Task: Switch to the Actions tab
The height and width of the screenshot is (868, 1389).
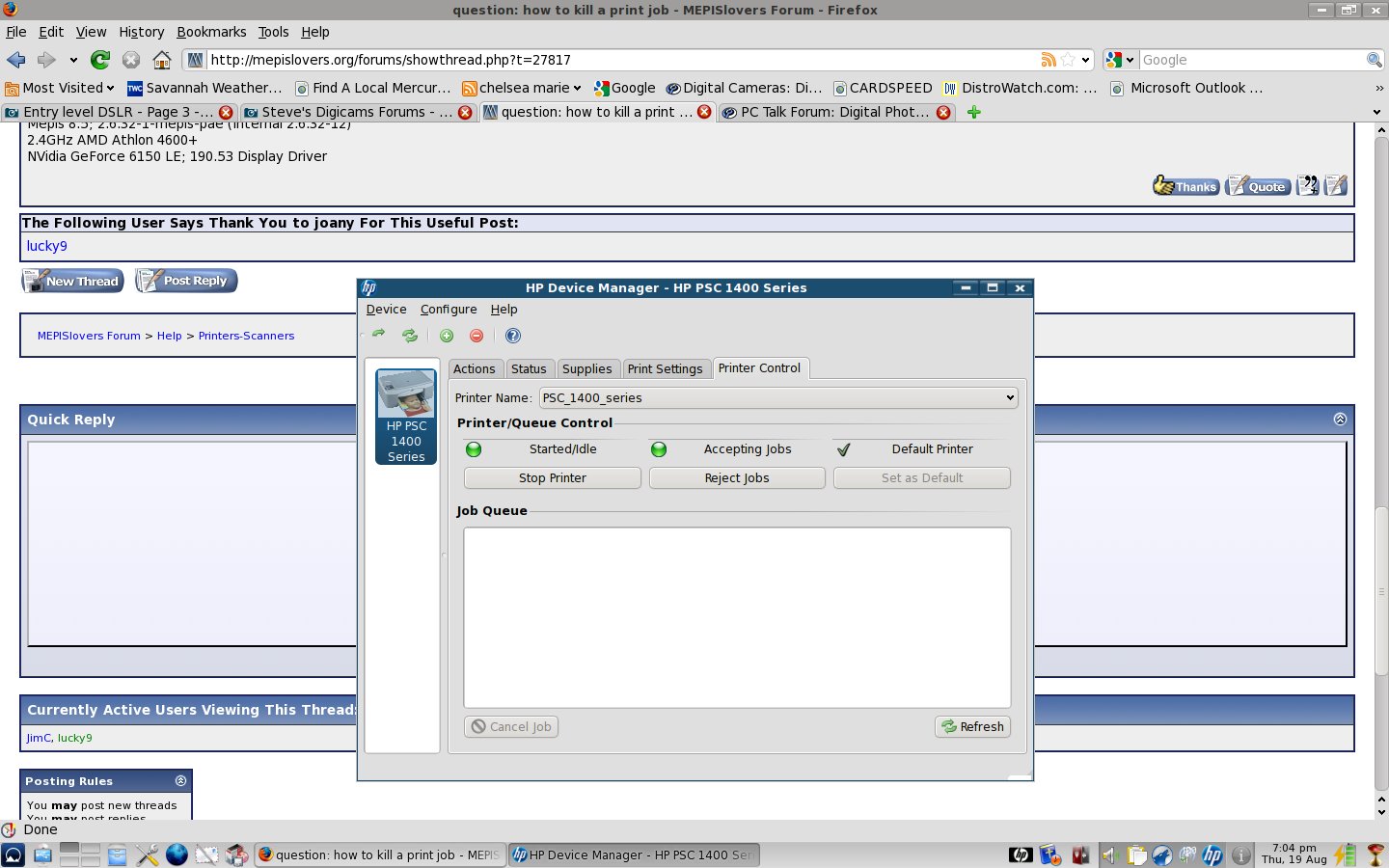Action: [x=475, y=368]
